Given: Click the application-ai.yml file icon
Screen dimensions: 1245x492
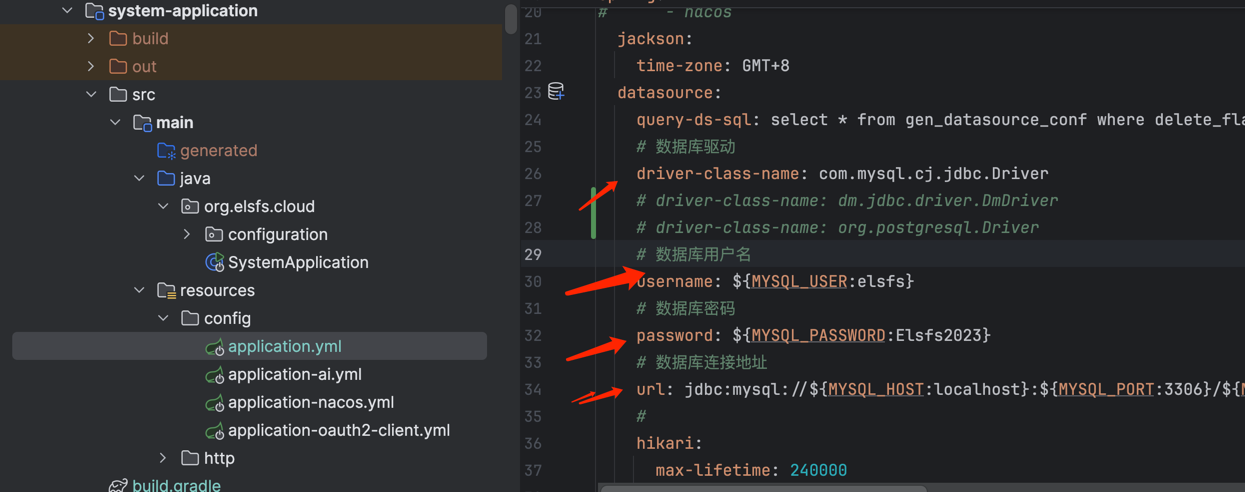Looking at the screenshot, I should point(214,375).
